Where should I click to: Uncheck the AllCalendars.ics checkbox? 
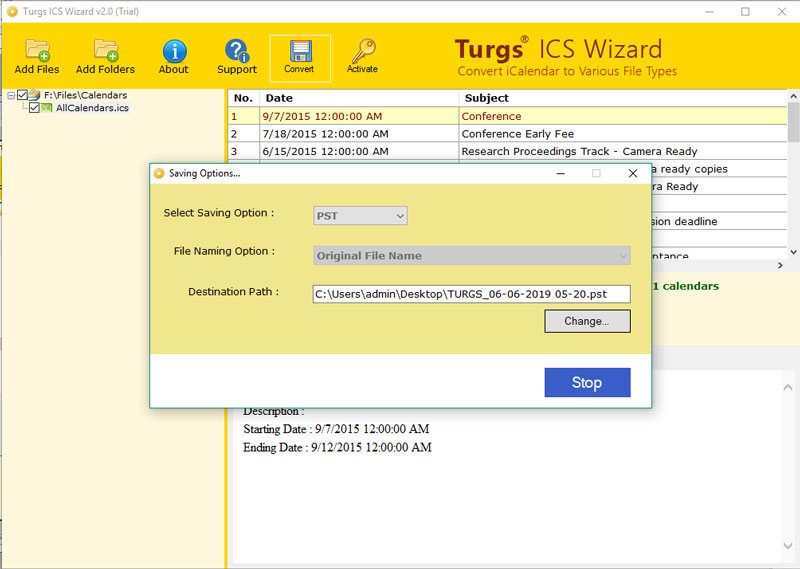[x=34, y=108]
